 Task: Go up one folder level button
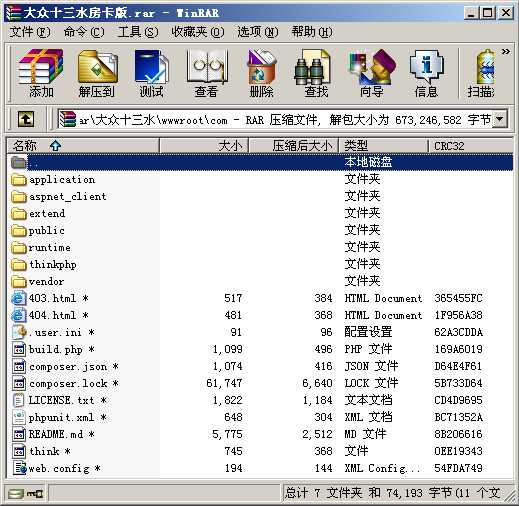coord(26,119)
